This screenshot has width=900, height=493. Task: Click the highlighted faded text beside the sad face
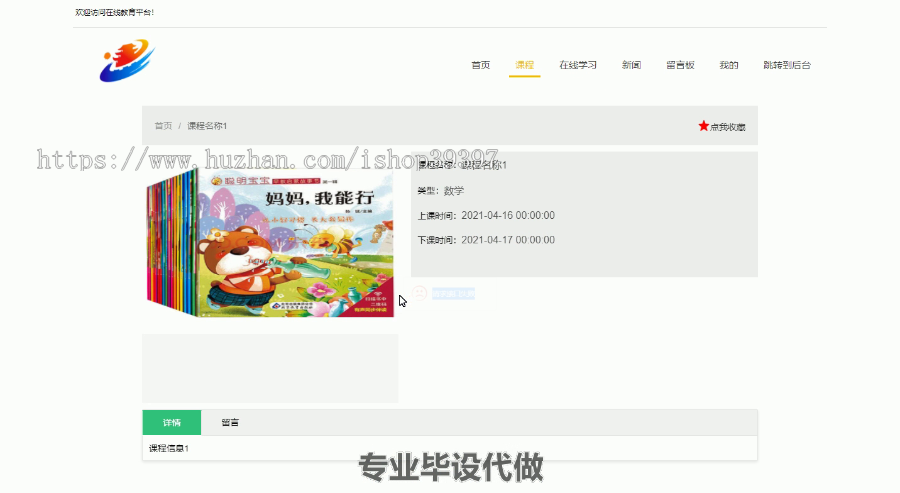(453, 294)
